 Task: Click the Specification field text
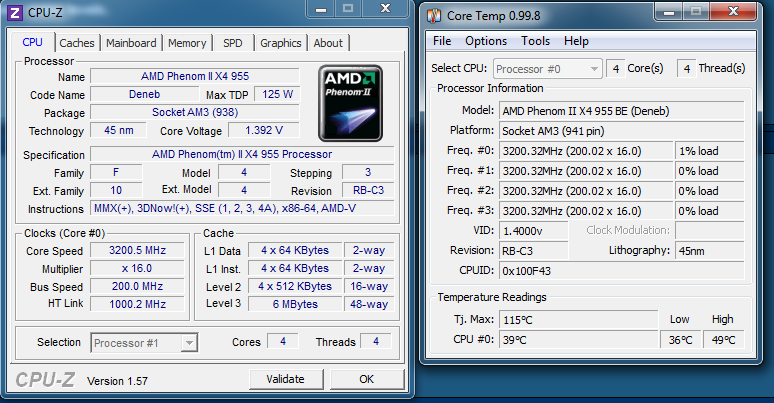pos(242,154)
